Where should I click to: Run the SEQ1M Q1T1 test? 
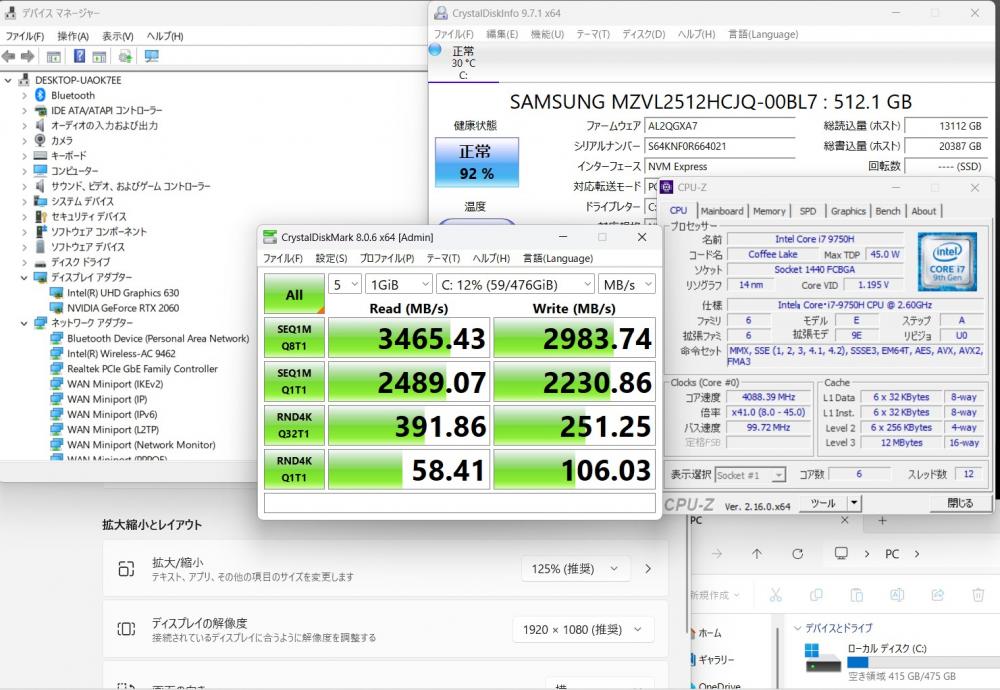(x=294, y=381)
